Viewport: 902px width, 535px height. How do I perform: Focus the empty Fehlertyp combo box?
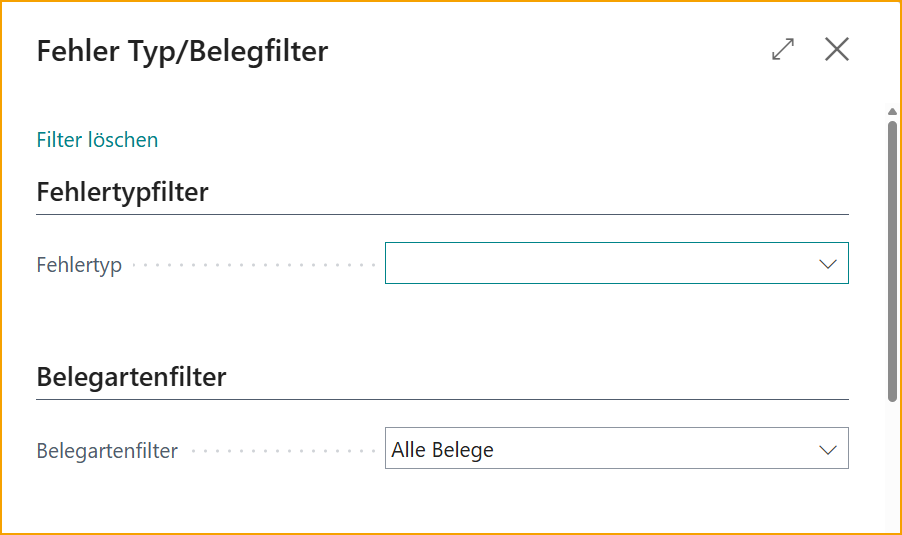pos(617,263)
